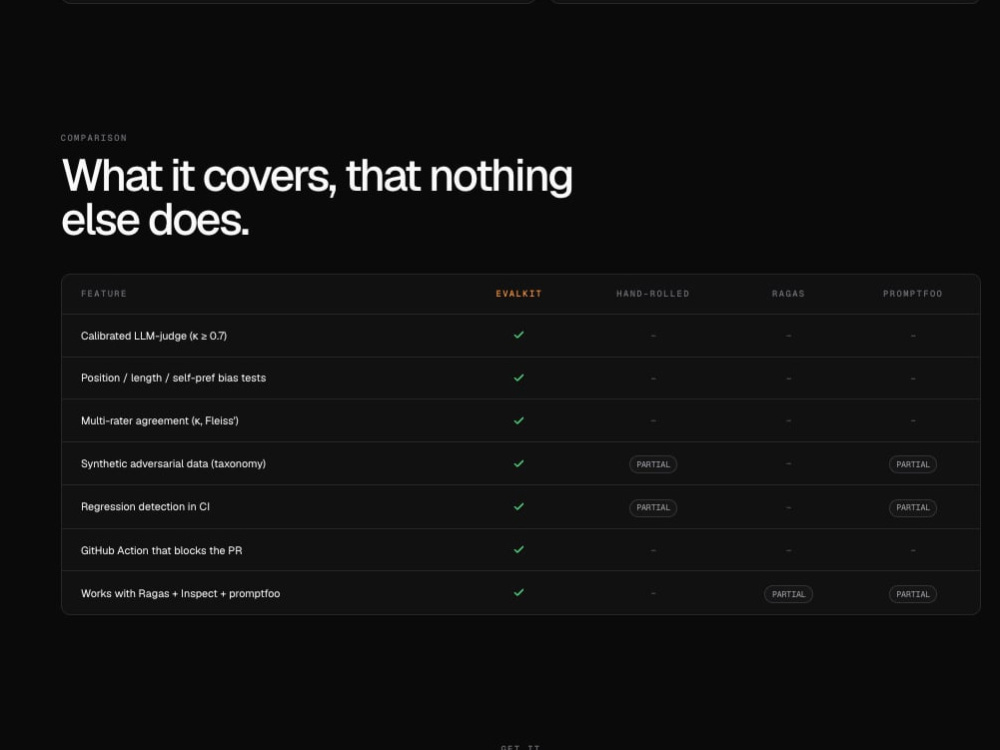Click Hand-rolled PARTIAL badge in Regression detection row
The width and height of the screenshot is (1000, 750).
(x=653, y=508)
